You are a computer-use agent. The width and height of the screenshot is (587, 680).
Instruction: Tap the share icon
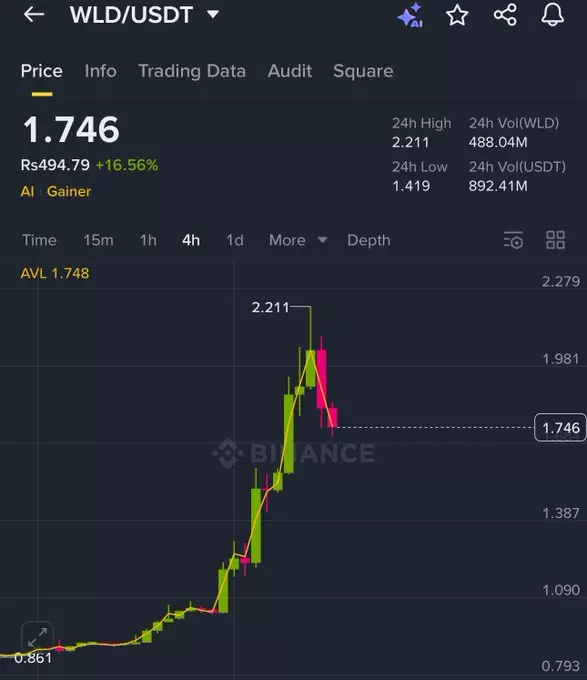click(505, 15)
